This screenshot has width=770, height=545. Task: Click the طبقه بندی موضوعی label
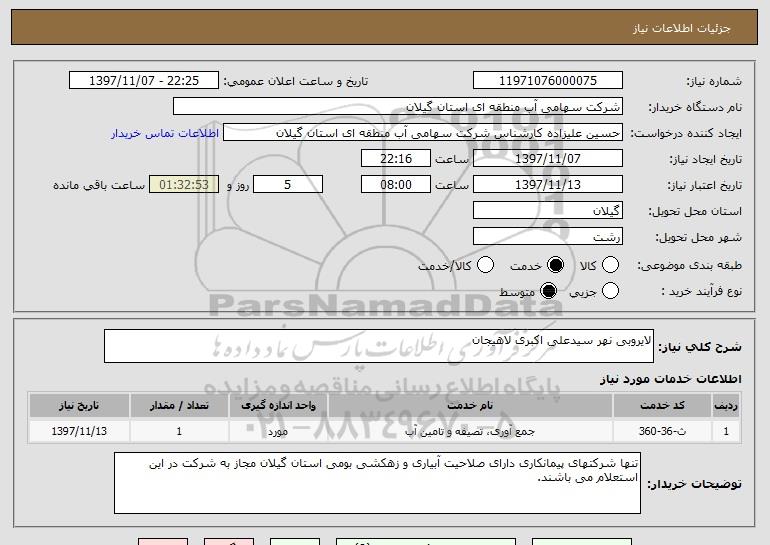(689, 265)
